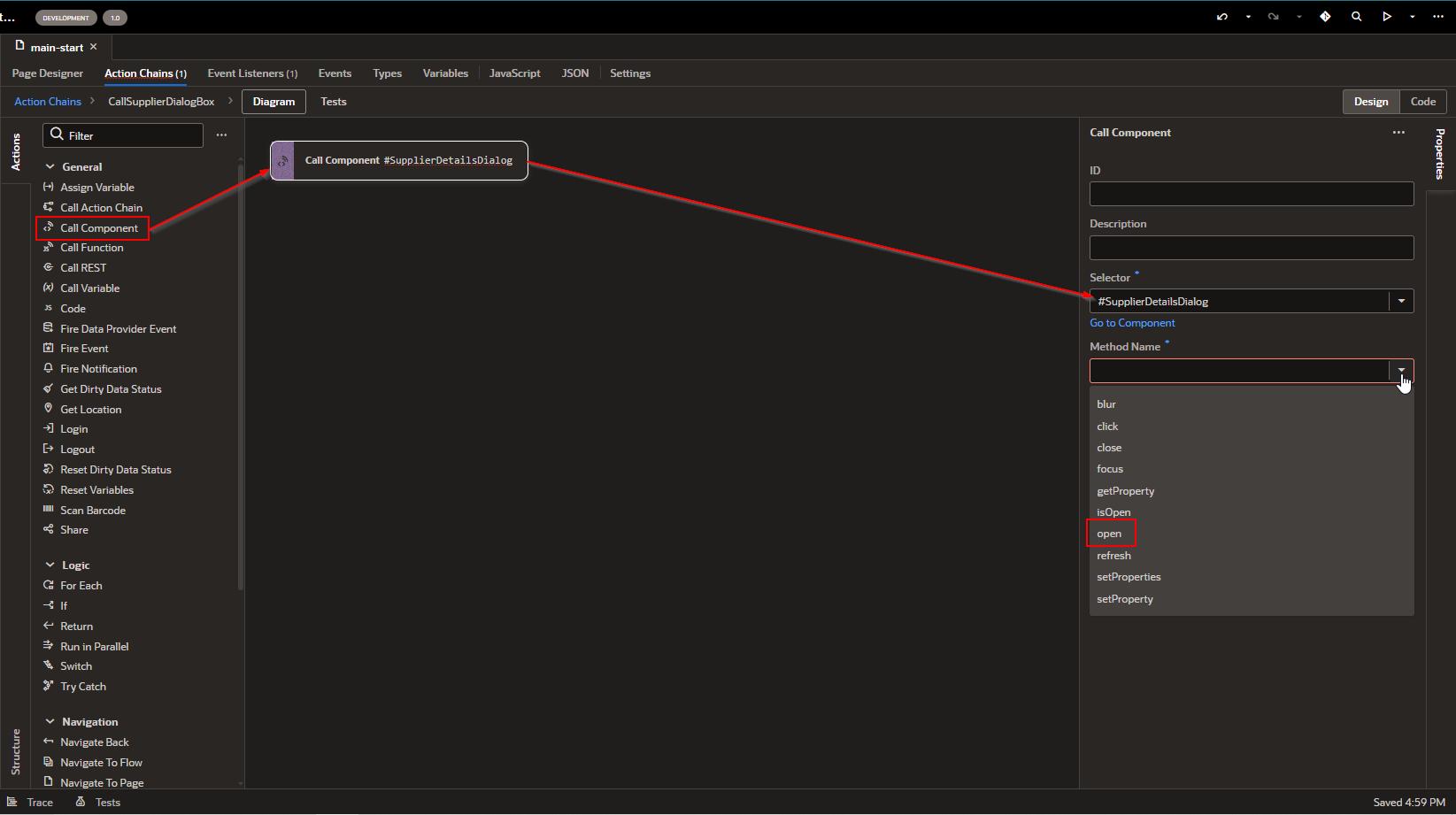Open the actions palette three-dot menu
Screen dimensions: 1456x815
221,135
